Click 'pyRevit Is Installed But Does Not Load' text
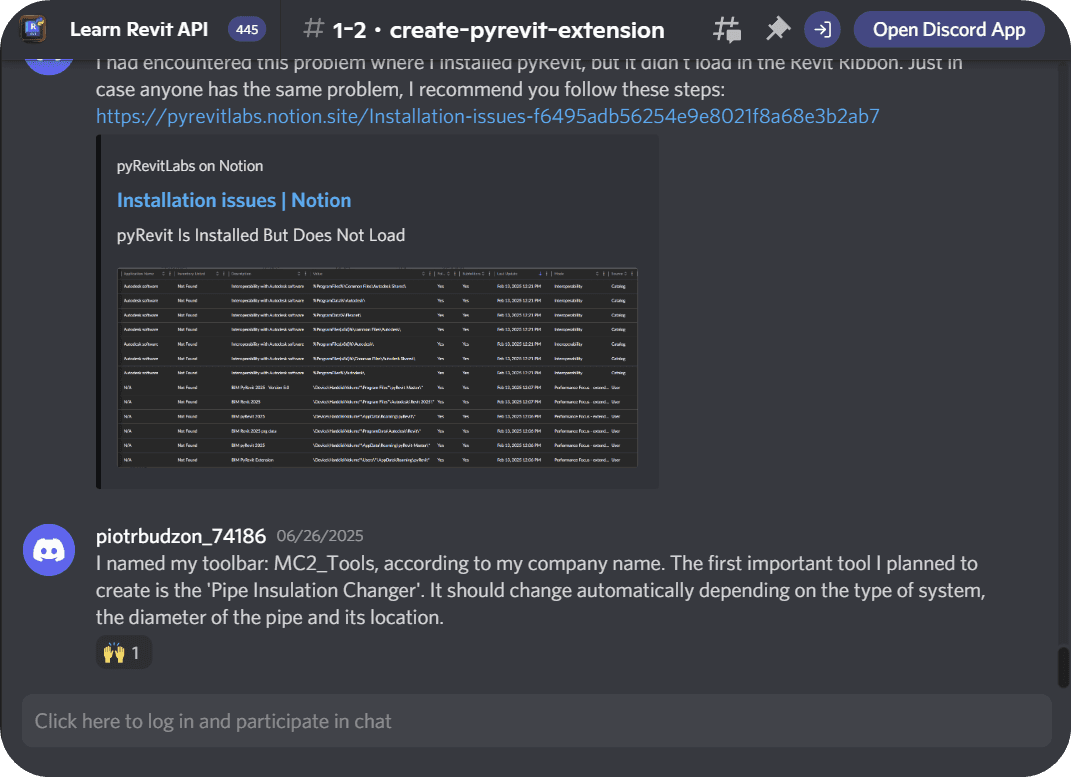 (261, 236)
